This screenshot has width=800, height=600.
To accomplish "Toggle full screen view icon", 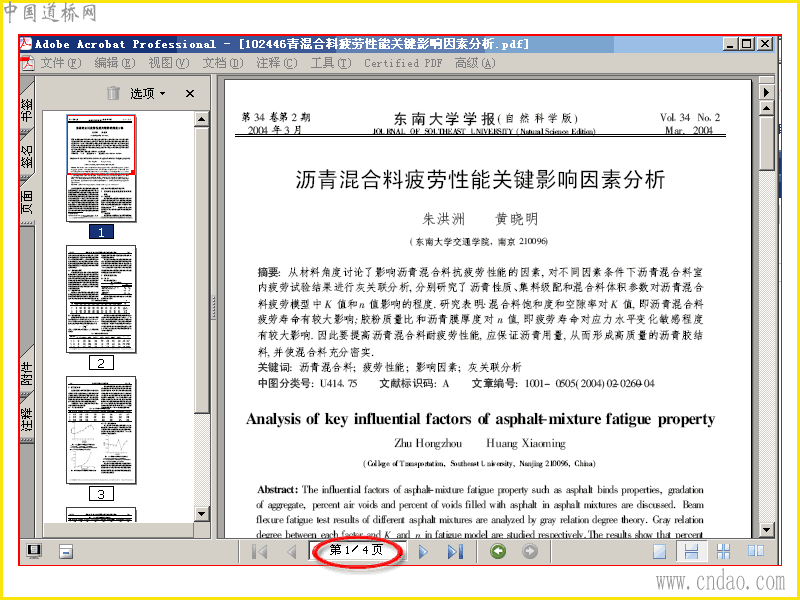I will 34,551.
